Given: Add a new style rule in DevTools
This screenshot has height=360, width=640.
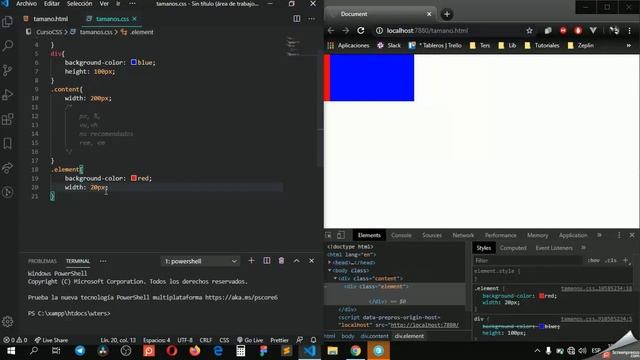Looking at the screenshot, I should pos(625,260).
